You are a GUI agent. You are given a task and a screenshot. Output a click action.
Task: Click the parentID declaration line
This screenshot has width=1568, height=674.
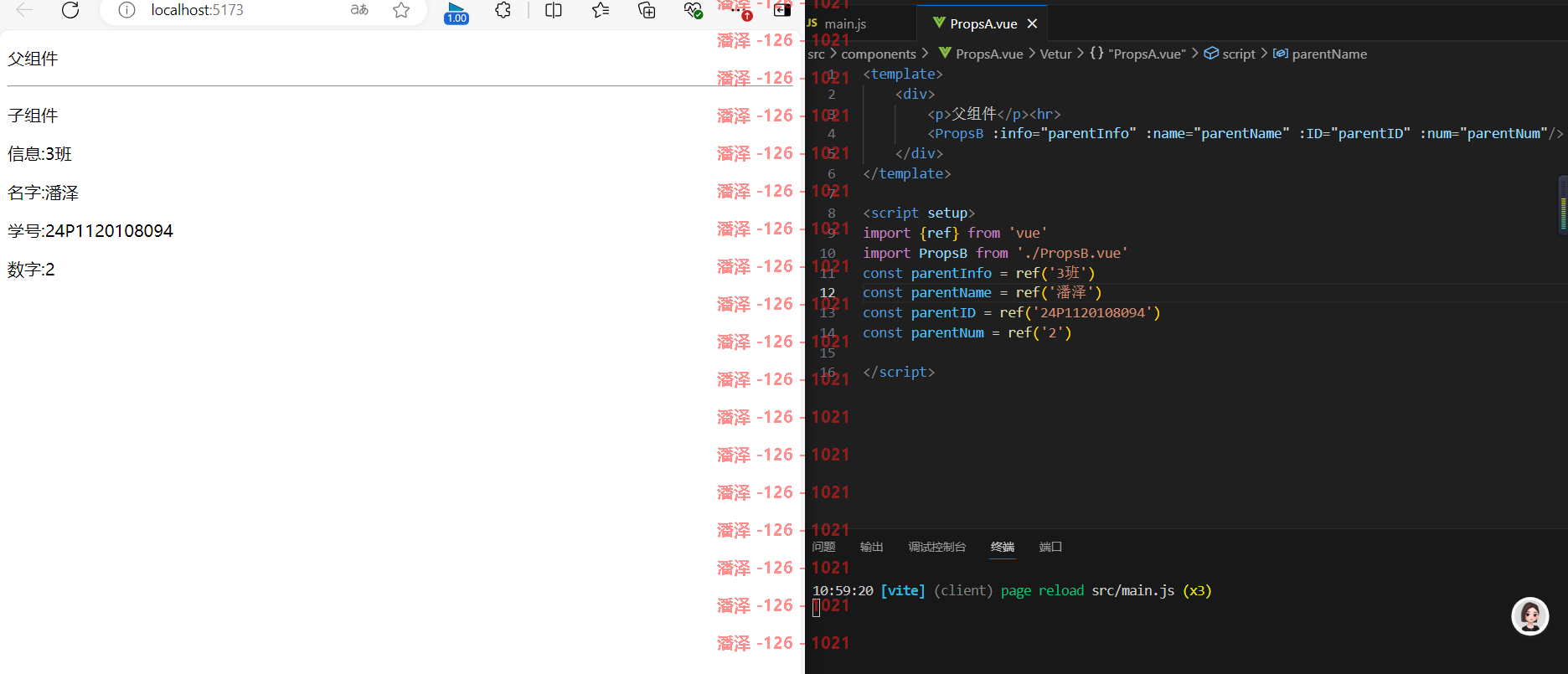1012,313
